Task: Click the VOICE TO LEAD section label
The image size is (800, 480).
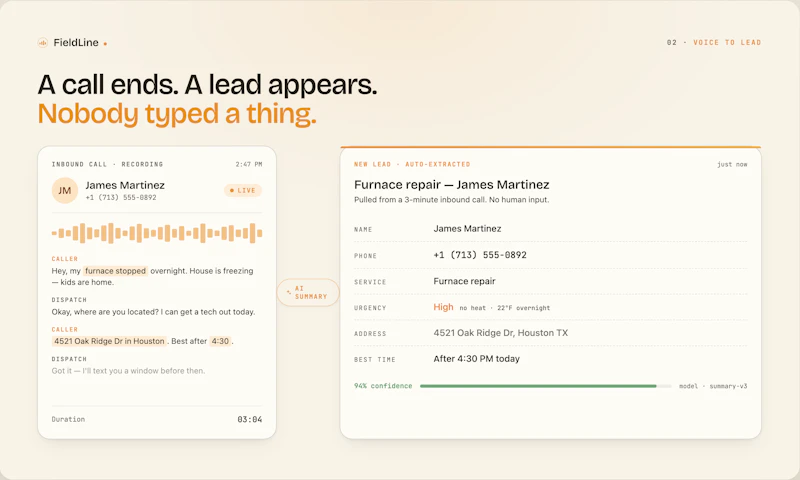Action: (x=727, y=42)
